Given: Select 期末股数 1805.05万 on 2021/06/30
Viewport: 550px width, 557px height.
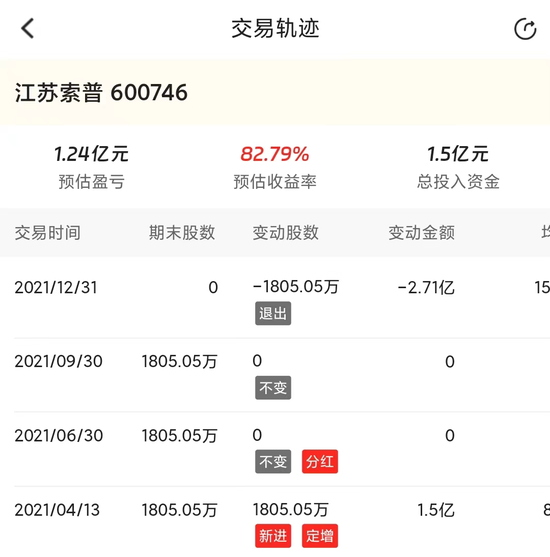Looking at the screenshot, I should tap(179, 436).
